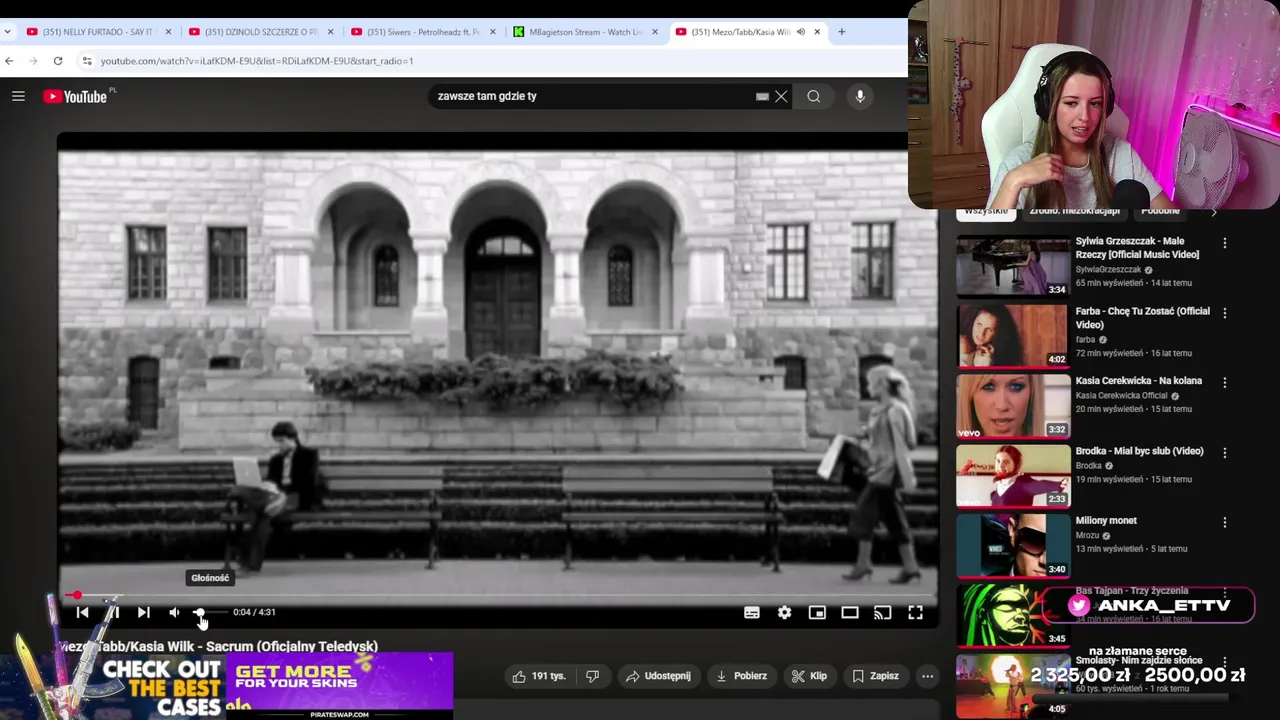Image resolution: width=1280 pixels, height=720 pixels.
Task: Run search with the magnifier button
Action: click(x=814, y=97)
